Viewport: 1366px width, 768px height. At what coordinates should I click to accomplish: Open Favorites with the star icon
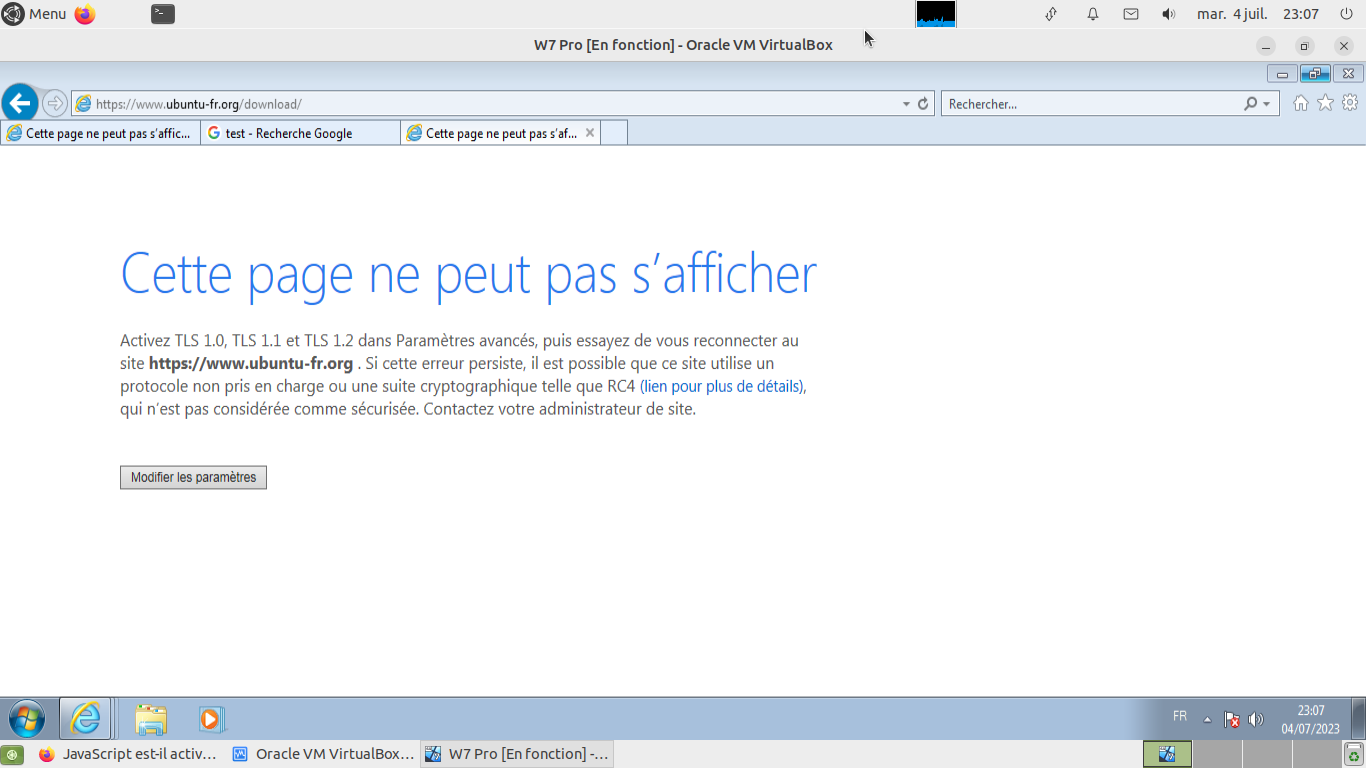(1325, 103)
